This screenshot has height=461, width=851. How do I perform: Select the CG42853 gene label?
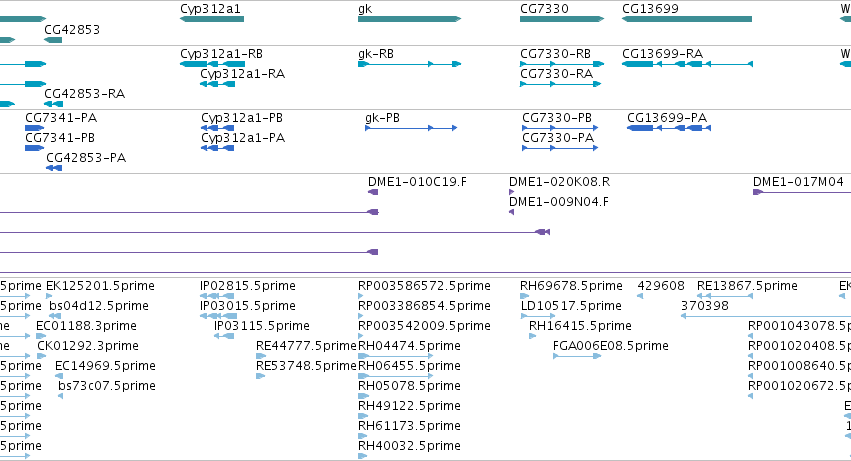[72, 29]
